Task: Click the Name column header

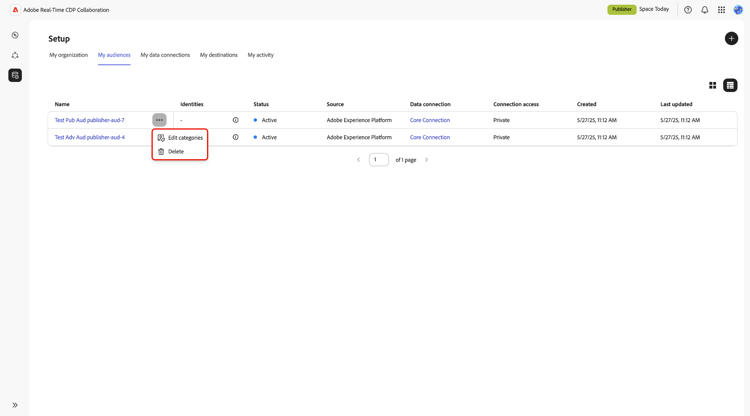Action: (62, 104)
